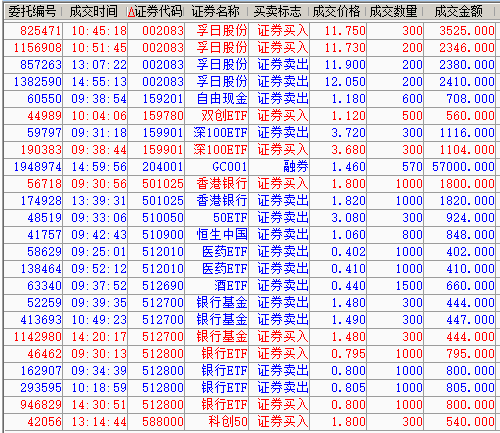
Task: Select 银行基金 buy row 1142980
Action: pos(250,337)
